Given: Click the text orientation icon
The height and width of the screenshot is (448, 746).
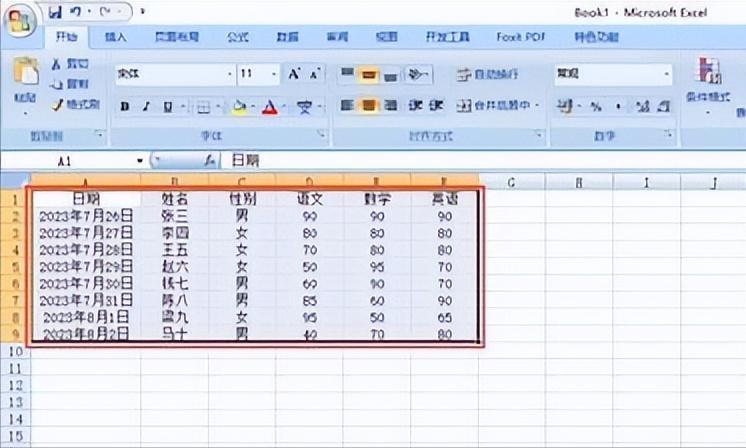Looking at the screenshot, I should coord(416,74).
